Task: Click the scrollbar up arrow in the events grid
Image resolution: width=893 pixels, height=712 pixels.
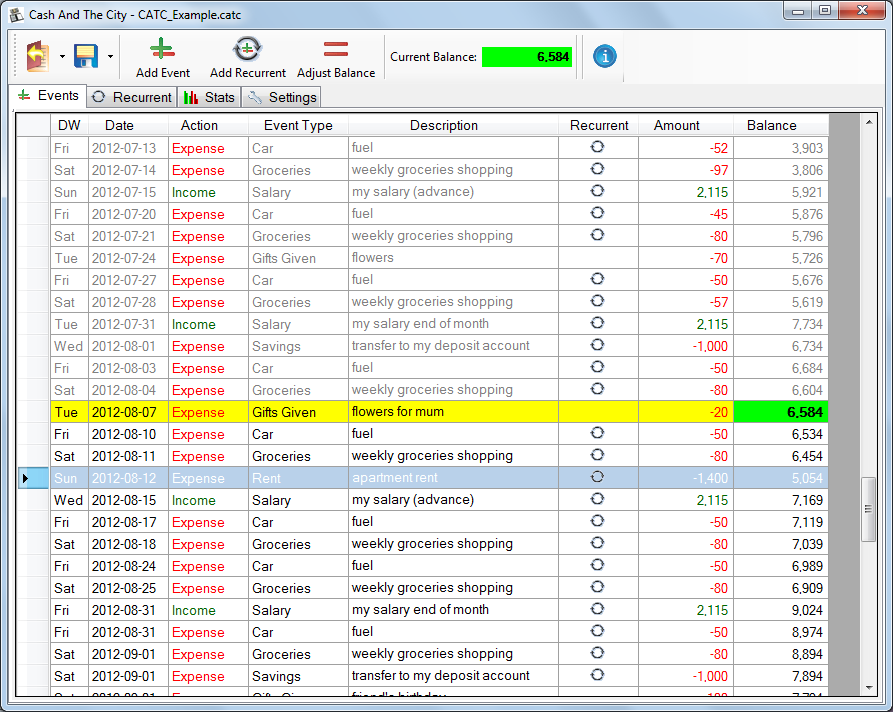Action: click(869, 122)
